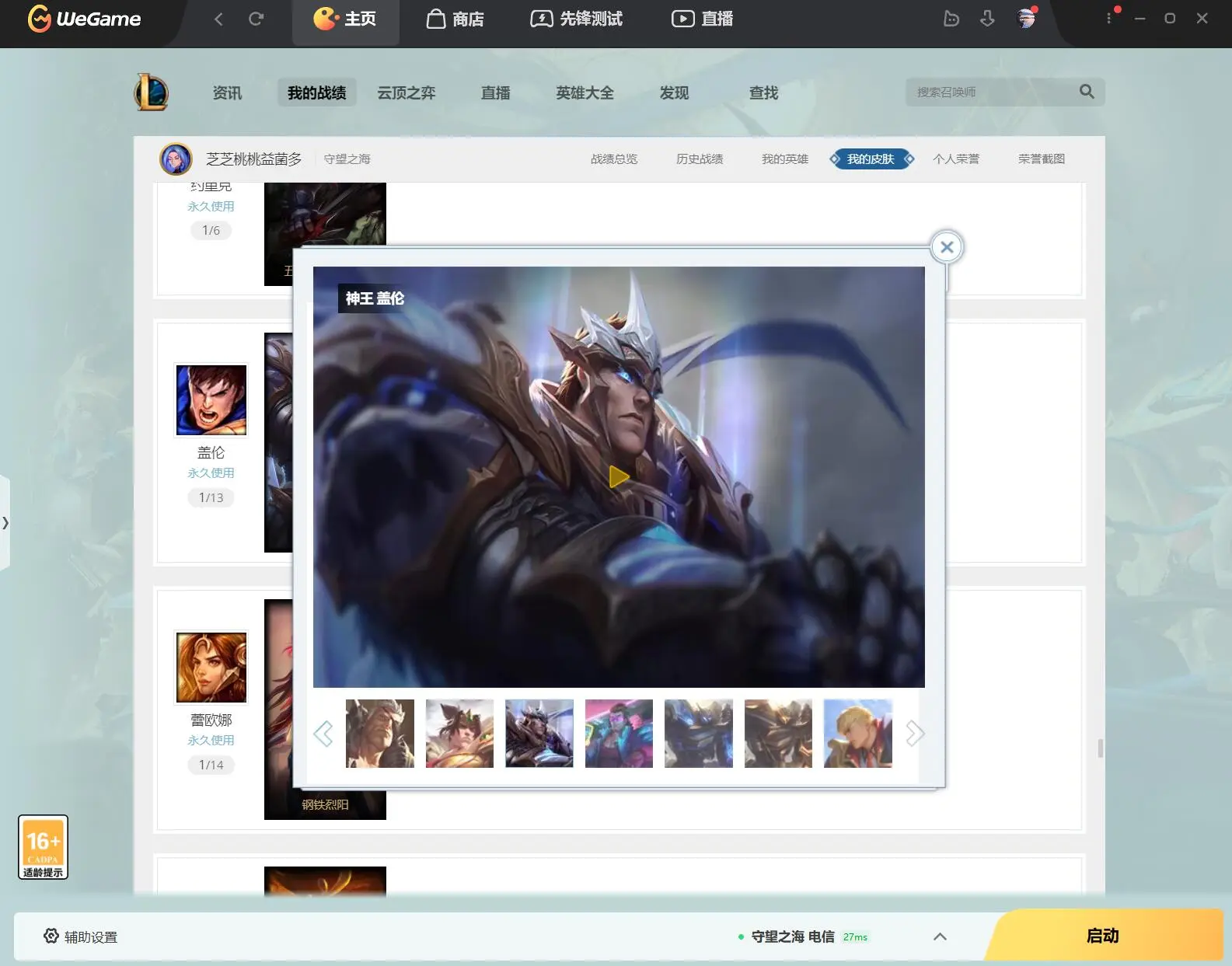Select the 发现 menu item
This screenshot has height=966, width=1232.
coord(674,92)
